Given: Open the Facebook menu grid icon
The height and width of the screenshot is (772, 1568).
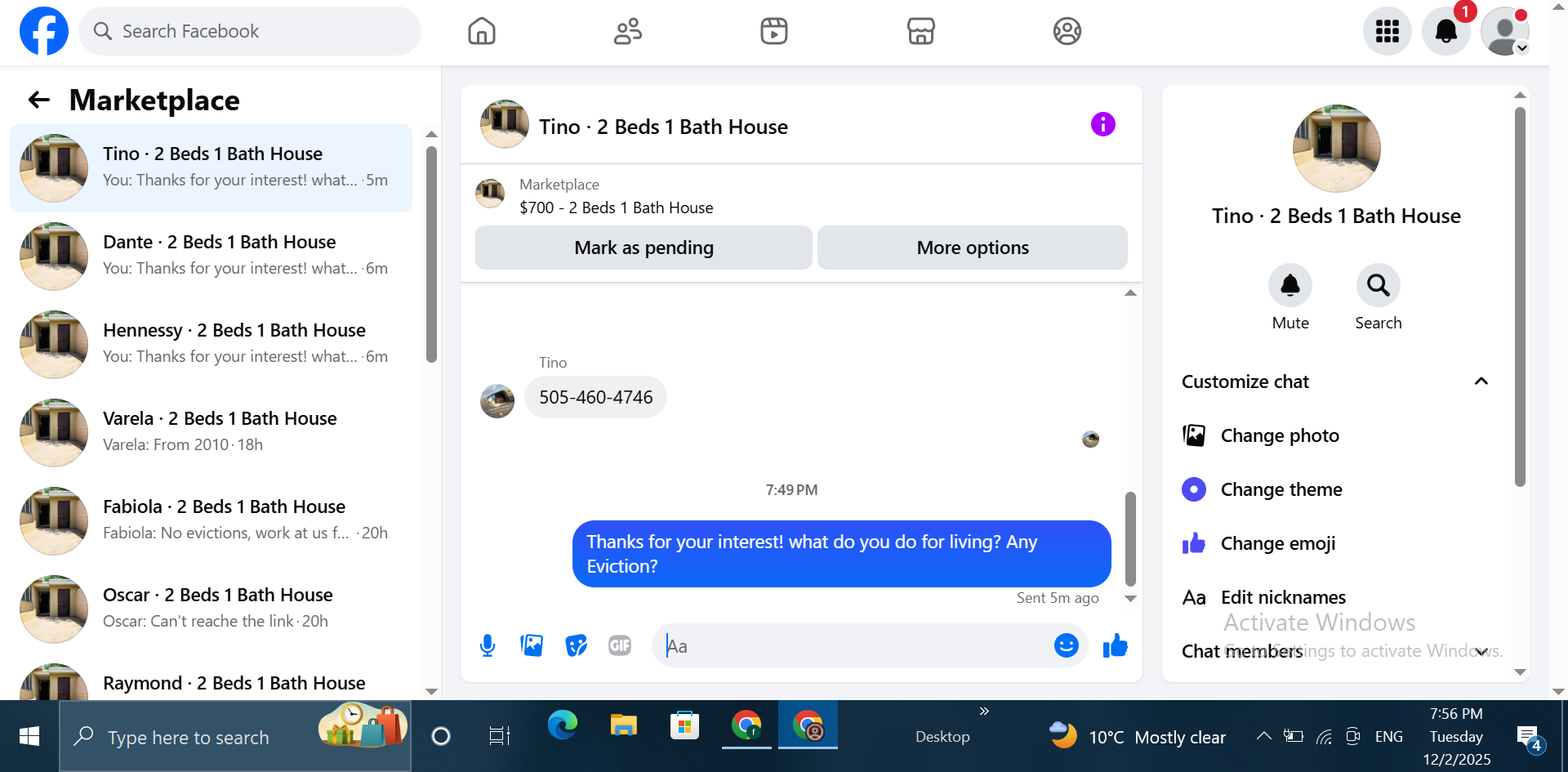Looking at the screenshot, I should 1387,31.
